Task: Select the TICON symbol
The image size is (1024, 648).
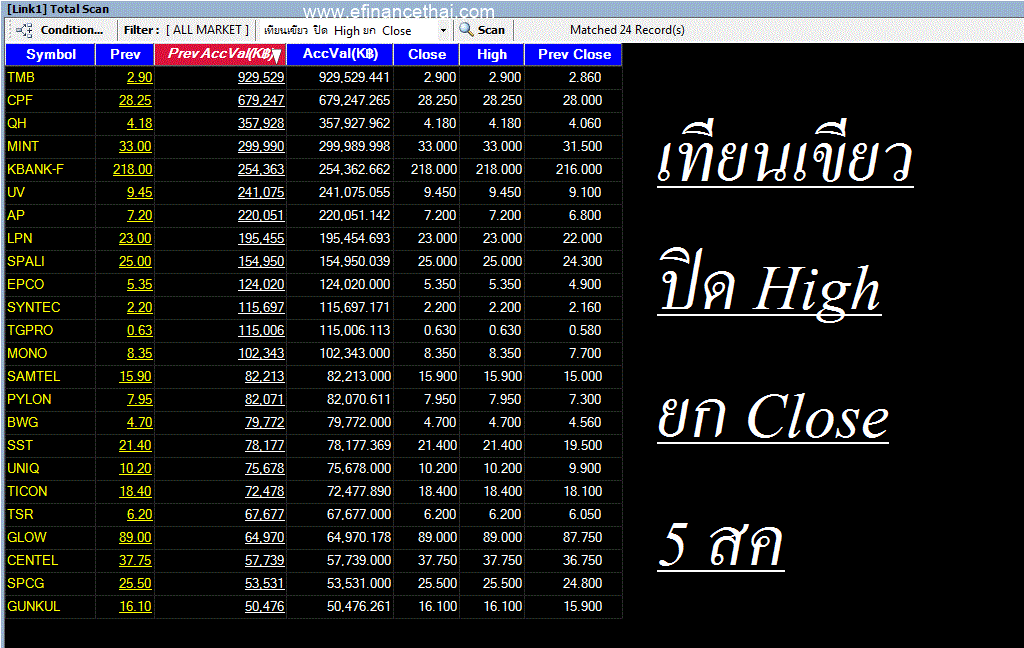Action: tap(27, 491)
